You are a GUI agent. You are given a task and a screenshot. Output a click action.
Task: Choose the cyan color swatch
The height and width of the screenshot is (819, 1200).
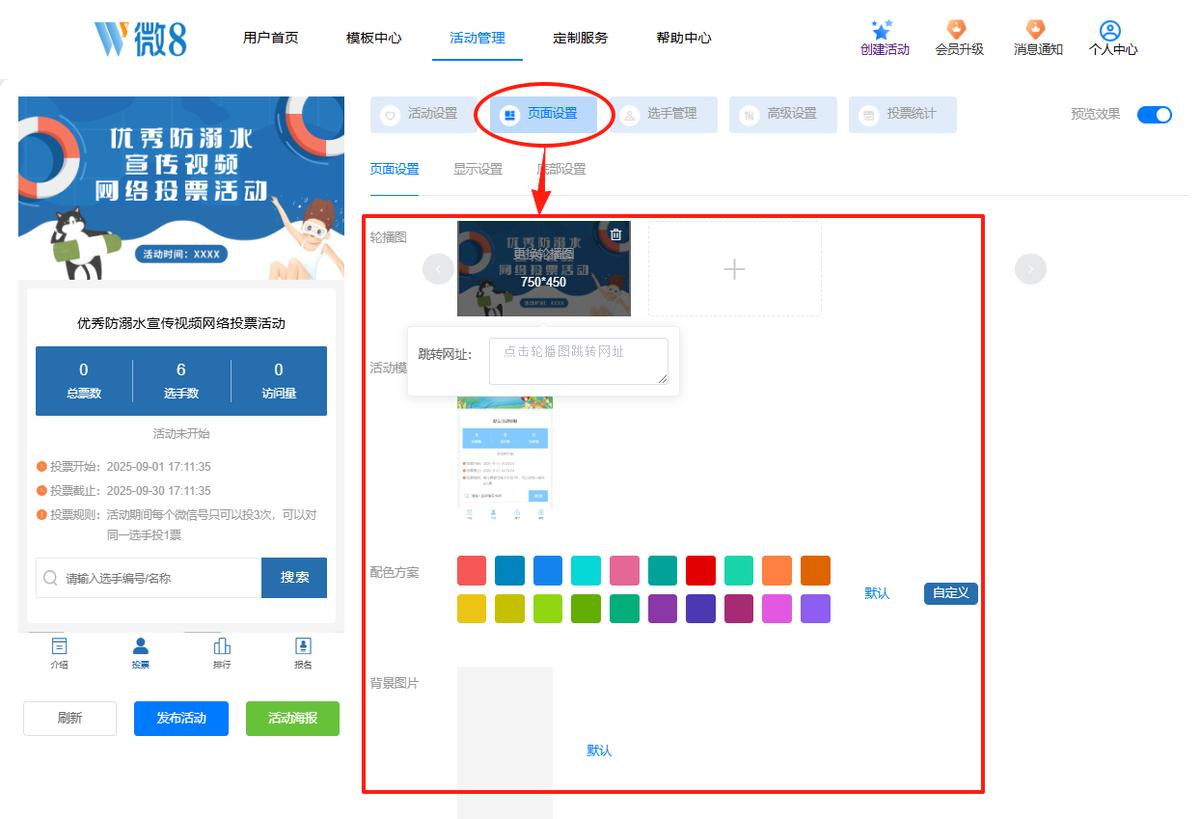tap(586, 571)
